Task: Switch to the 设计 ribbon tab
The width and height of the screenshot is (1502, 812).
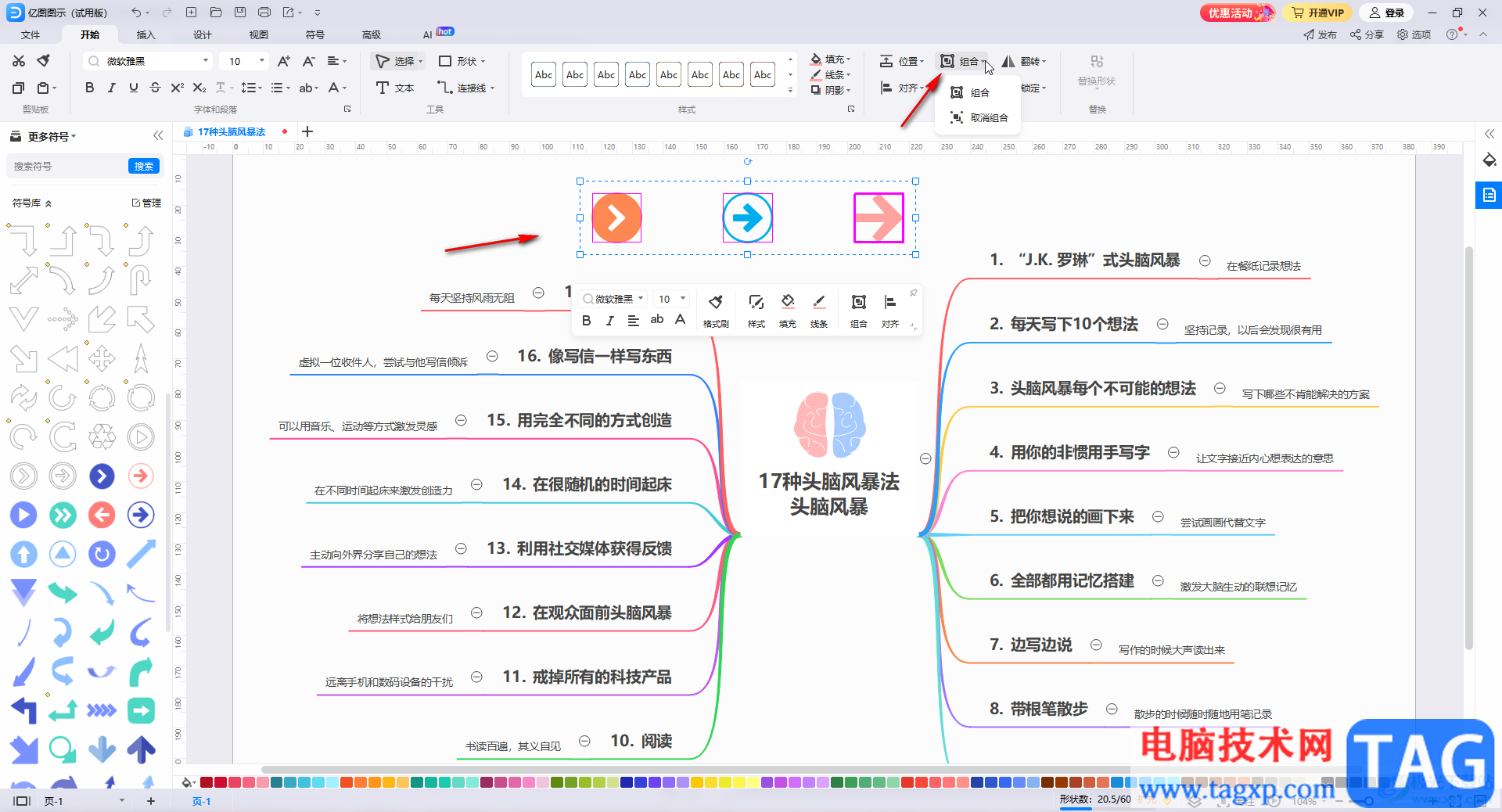Action: [203, 34]
